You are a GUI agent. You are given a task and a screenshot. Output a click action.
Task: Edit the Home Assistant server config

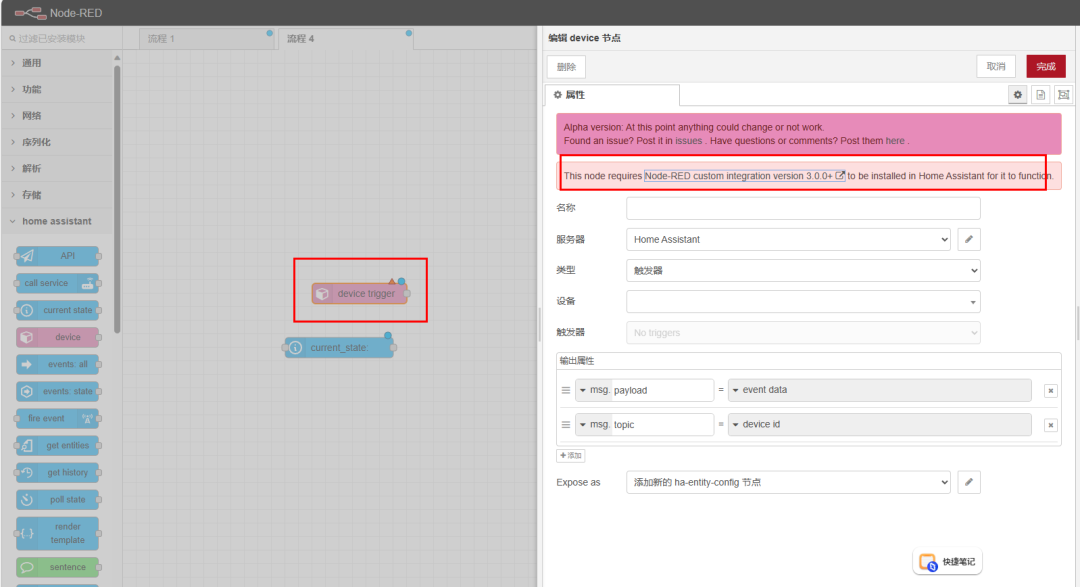click(x=968, y=239)
